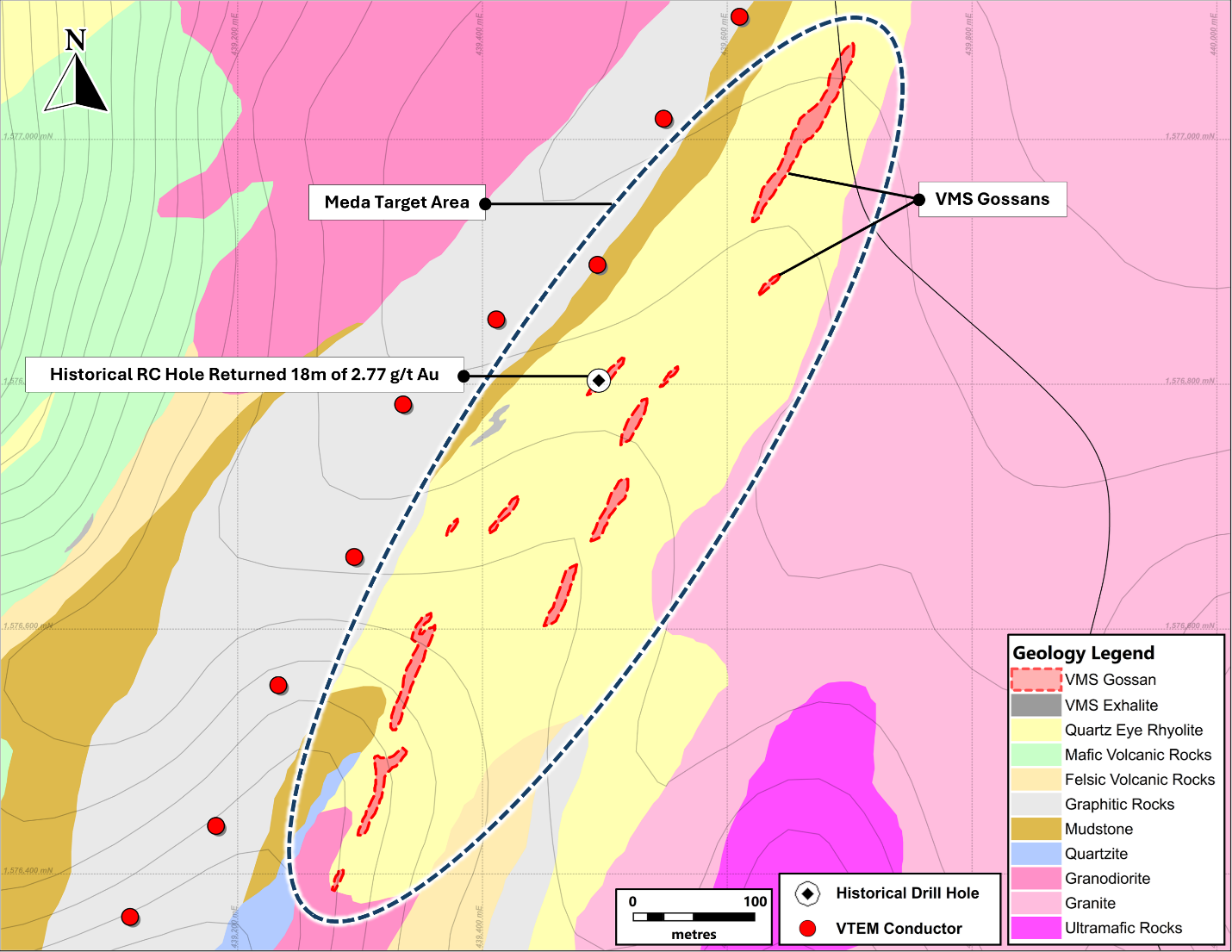Click the black dot beside Meda Target Area

[x=485, y=204]
